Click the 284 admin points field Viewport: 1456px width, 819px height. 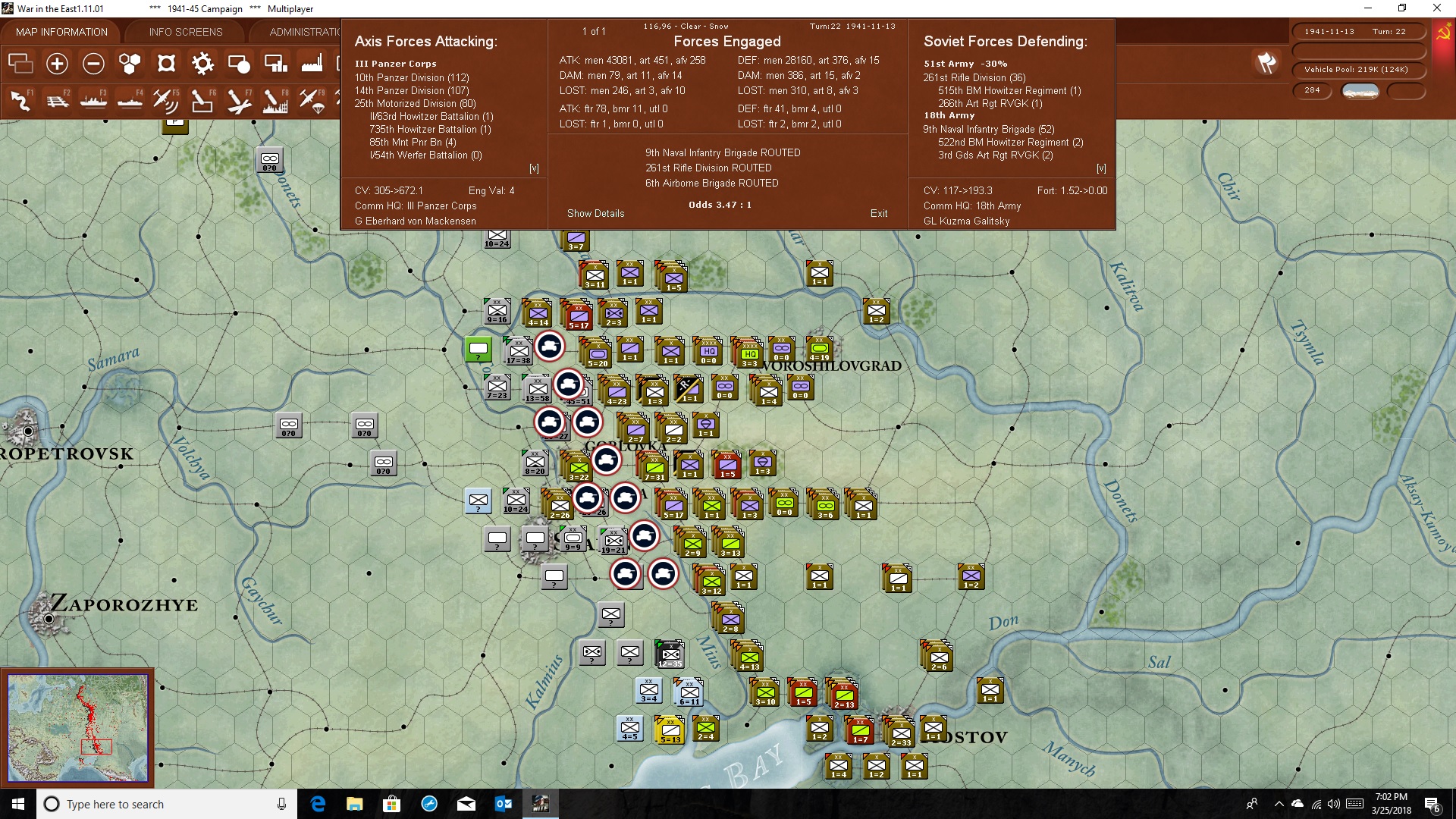[x=1312, y=90]
